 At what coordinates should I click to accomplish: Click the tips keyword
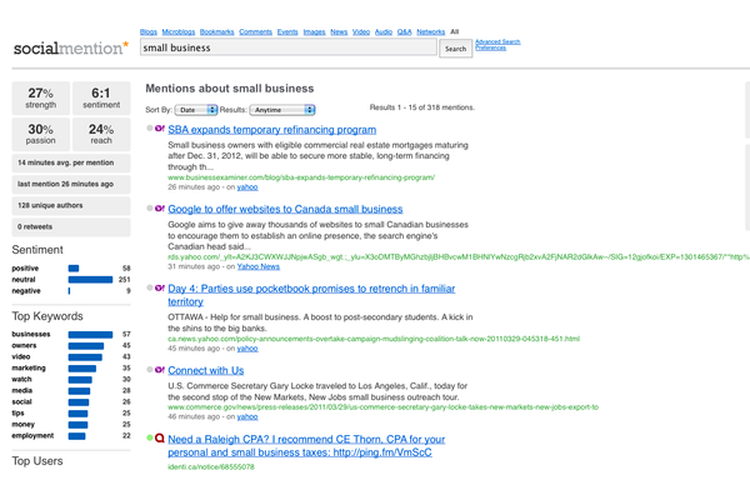18,413
